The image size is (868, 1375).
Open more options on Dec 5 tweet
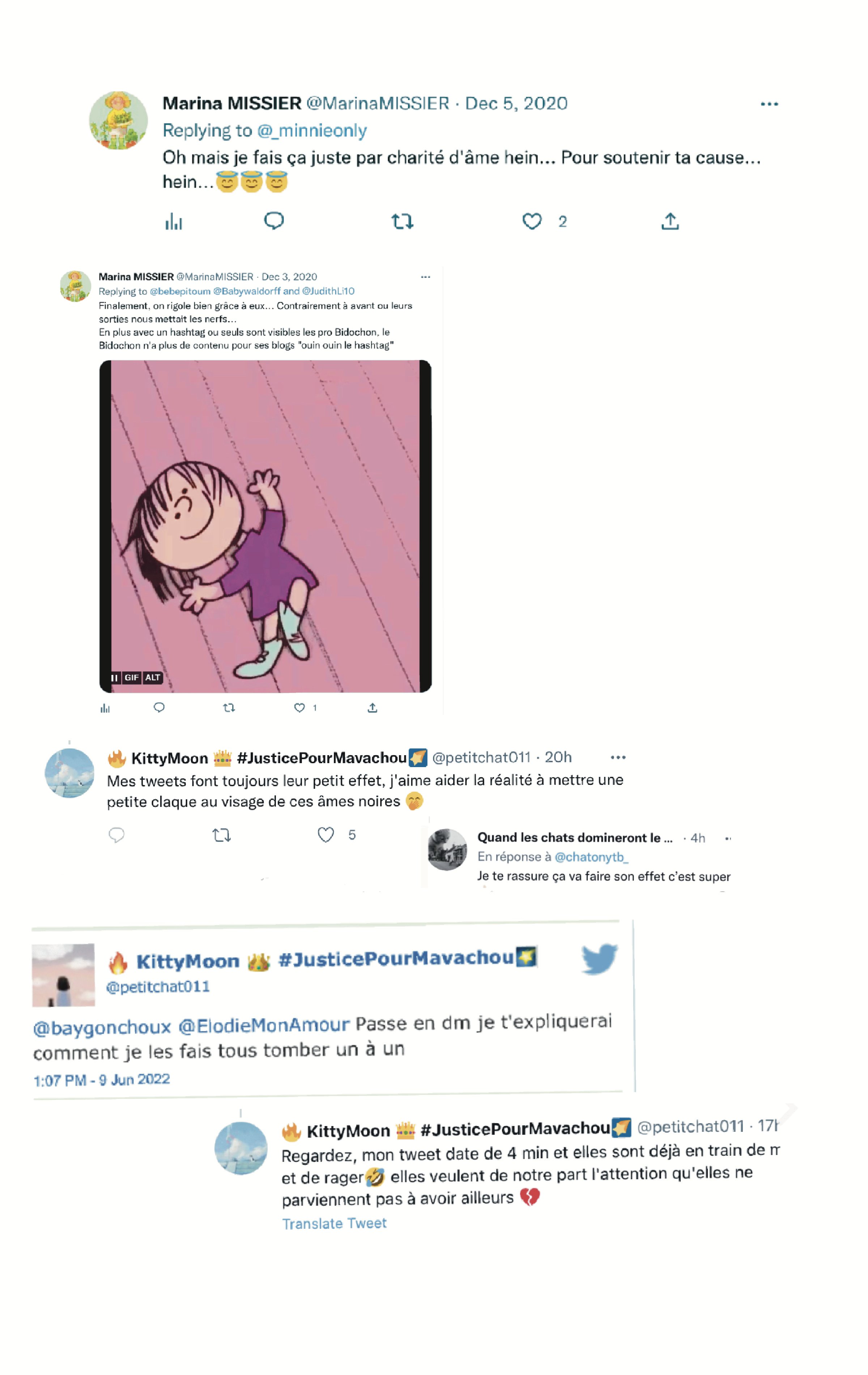[769, 104]
